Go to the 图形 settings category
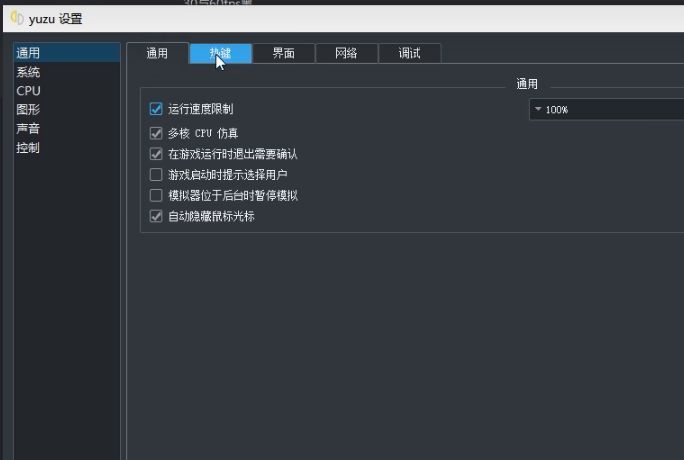The width and height of the screenshot is (684, 460). (x=28, y=110)
